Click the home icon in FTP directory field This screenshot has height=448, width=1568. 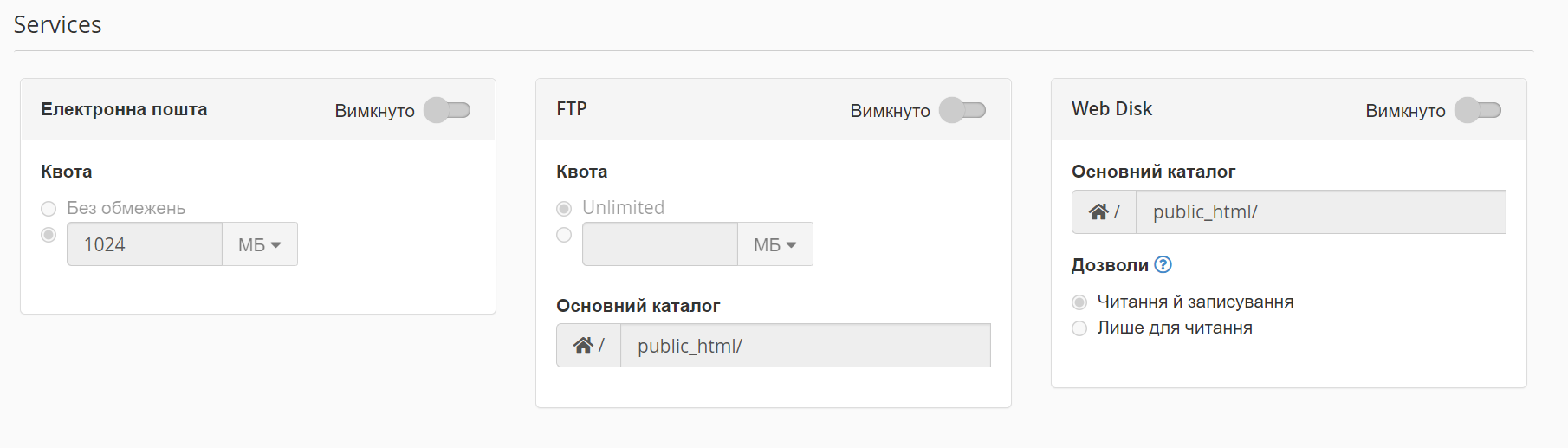click(x=583, y=346)
